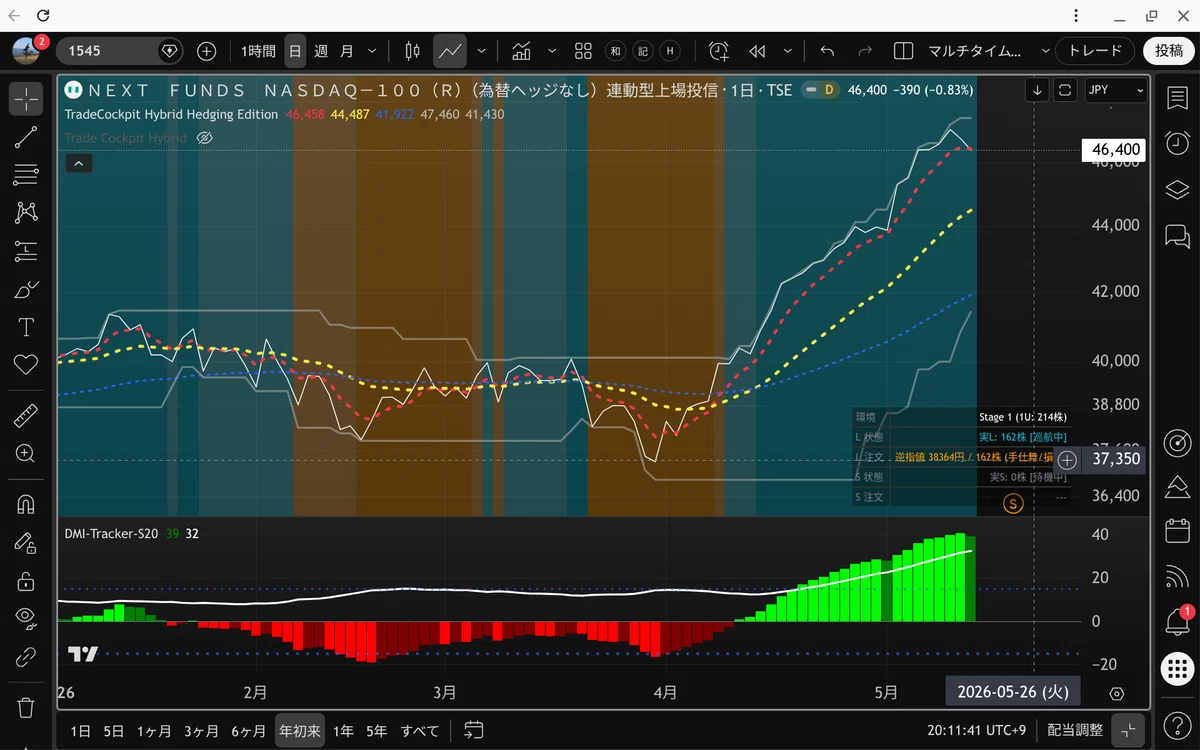This screenshot has height=750, width=1200.
Task: Select the crosshair cursor tool
Action: (26, 99)
